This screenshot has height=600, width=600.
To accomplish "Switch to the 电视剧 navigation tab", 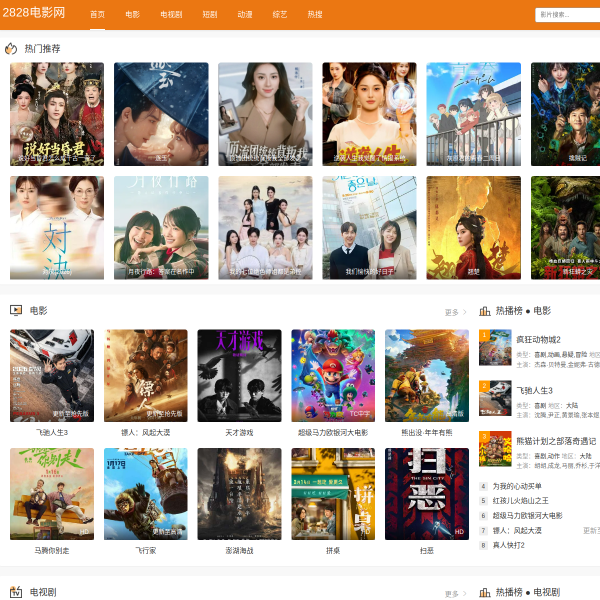I will pos(171,15).
